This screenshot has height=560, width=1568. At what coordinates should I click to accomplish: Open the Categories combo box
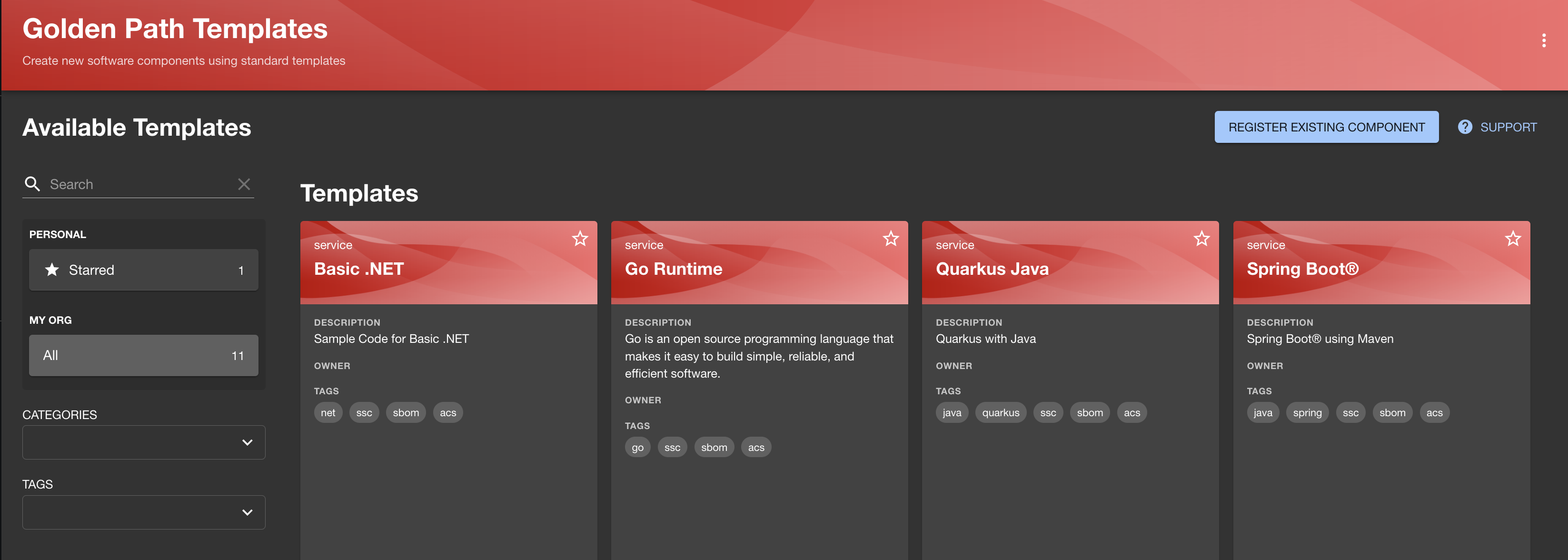(144, 442)
